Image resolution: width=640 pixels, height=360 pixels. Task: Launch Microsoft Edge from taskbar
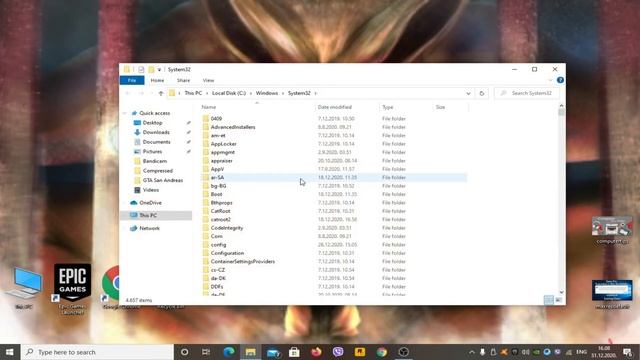[x=229, y=352]
